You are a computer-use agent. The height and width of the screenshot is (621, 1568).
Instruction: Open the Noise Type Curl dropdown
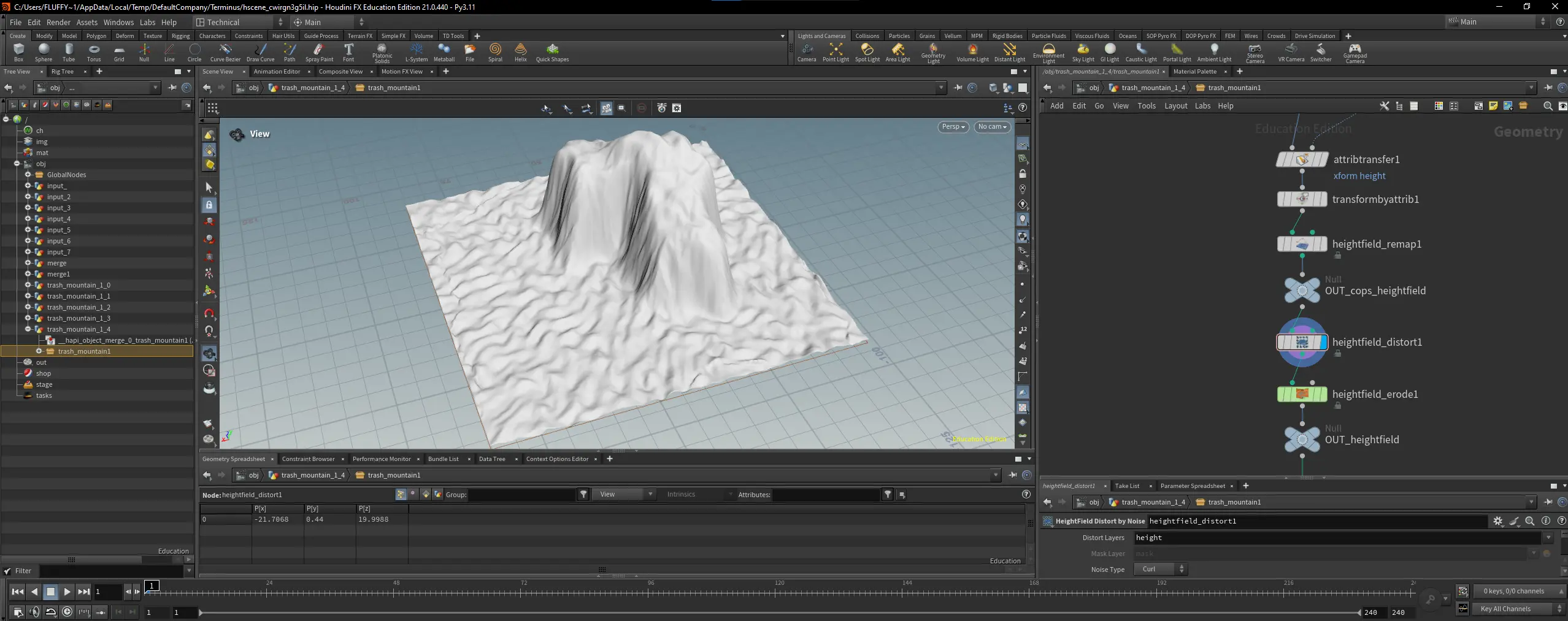[1161, 570]
